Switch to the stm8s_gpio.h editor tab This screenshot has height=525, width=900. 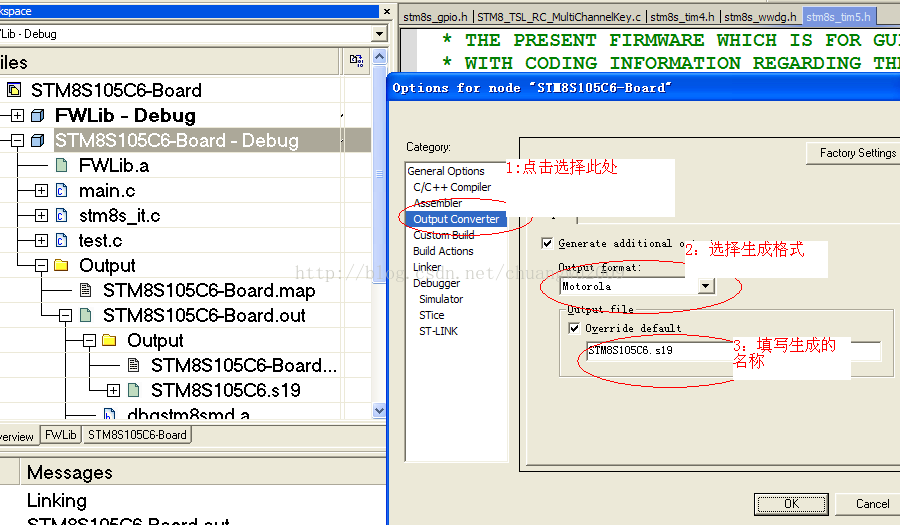(435, 17)
